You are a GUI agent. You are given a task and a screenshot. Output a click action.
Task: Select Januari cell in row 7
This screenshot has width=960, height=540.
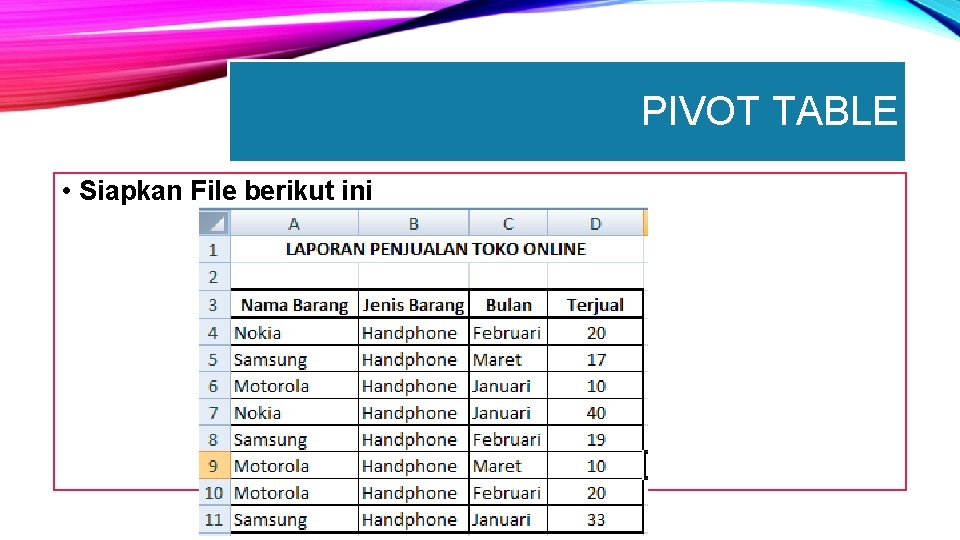pos(508,412)
